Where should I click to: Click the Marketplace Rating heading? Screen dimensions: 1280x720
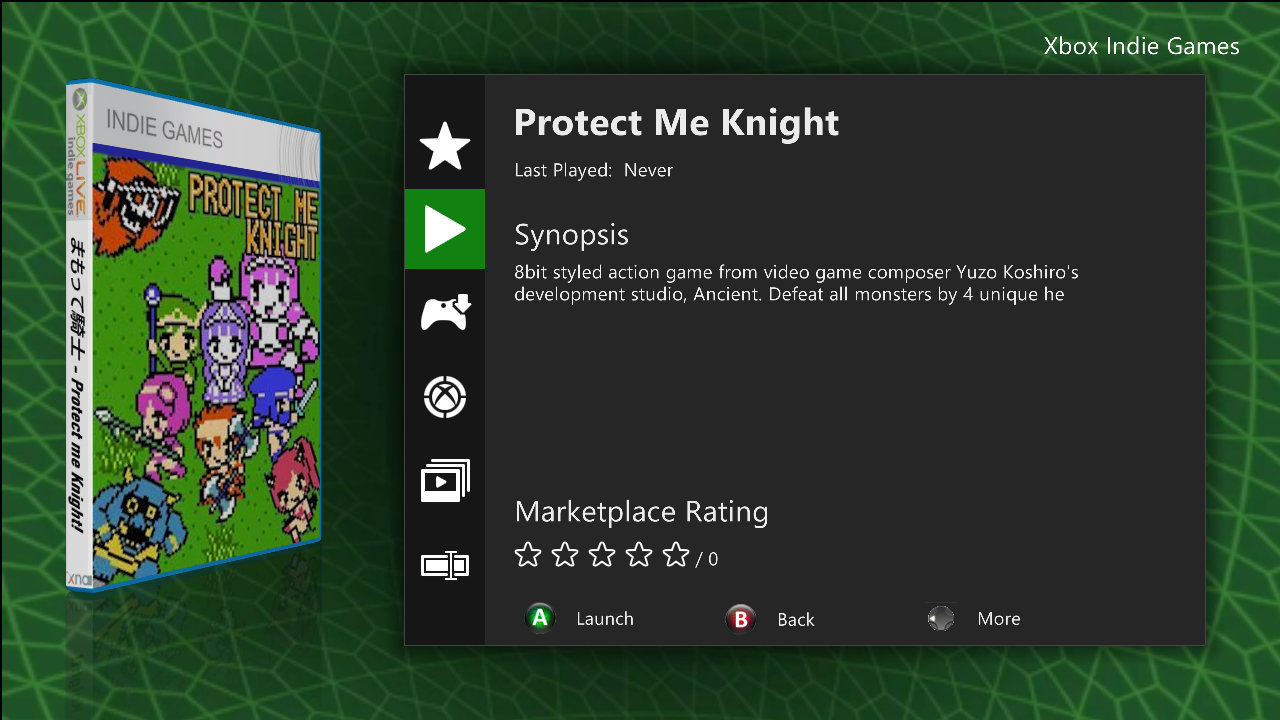point(641,512)
